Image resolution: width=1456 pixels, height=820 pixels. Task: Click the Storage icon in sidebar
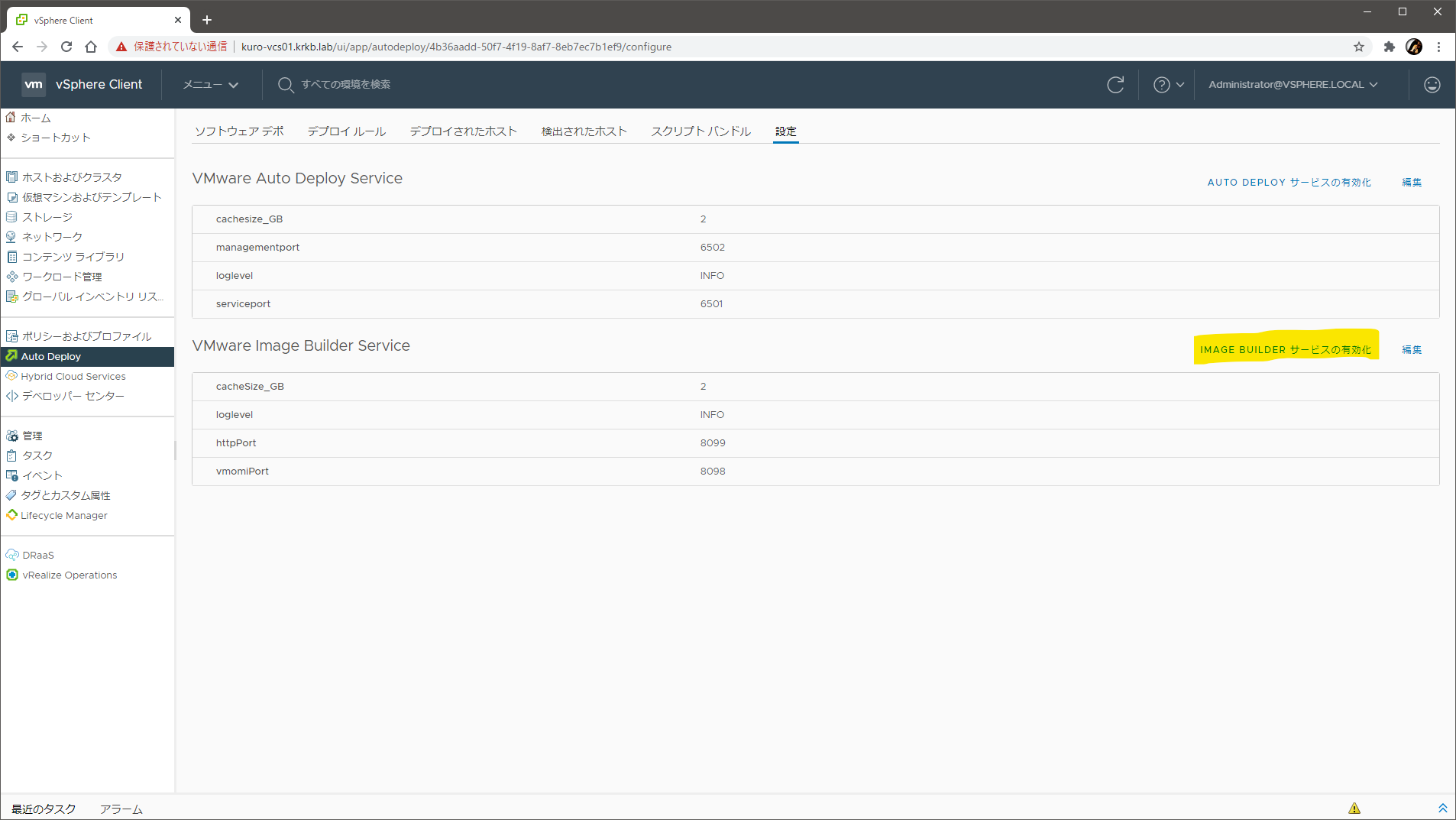12,217
